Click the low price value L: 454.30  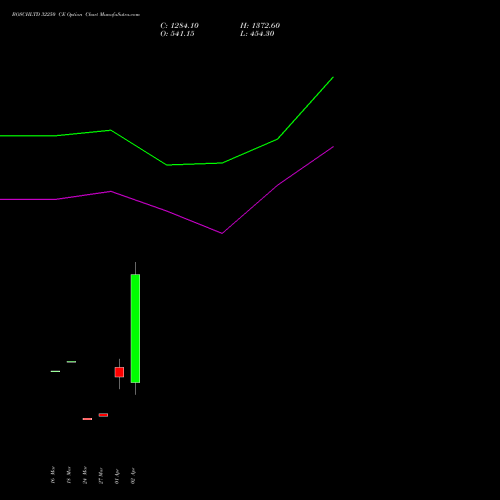pyautogui.click(x=257, y=34)
